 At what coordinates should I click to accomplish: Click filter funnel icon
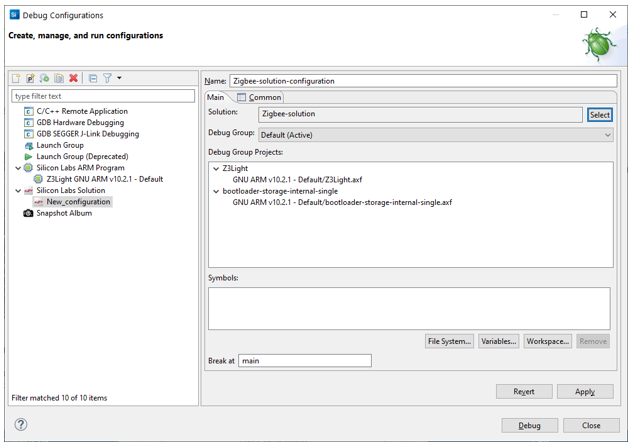click(107, 78)
